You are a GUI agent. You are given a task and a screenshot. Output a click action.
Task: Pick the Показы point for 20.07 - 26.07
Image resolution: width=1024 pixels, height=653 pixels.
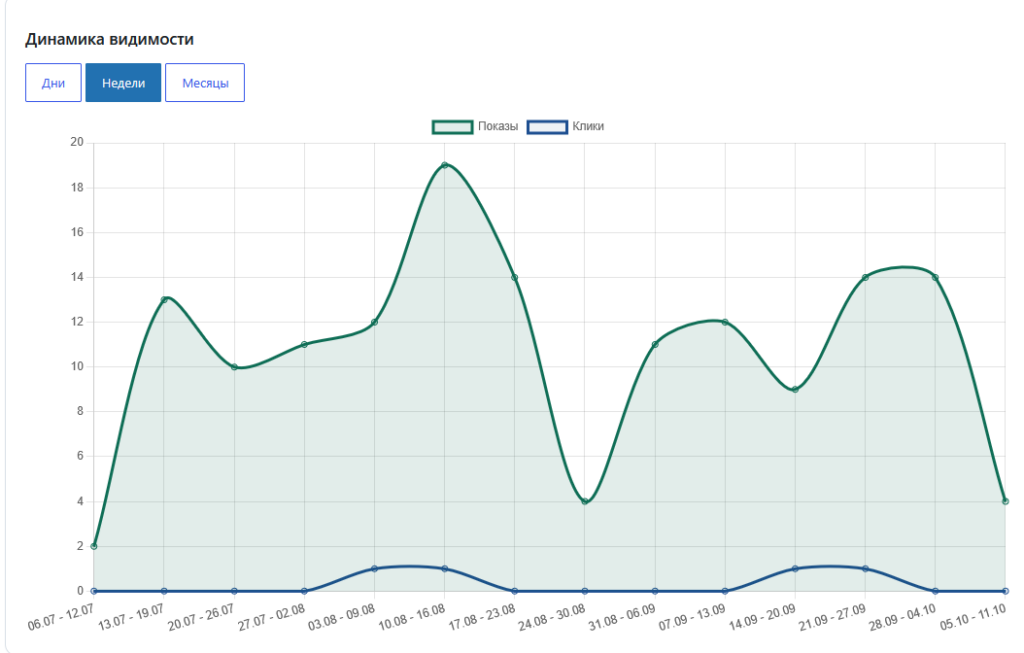[x=234, y=367]
